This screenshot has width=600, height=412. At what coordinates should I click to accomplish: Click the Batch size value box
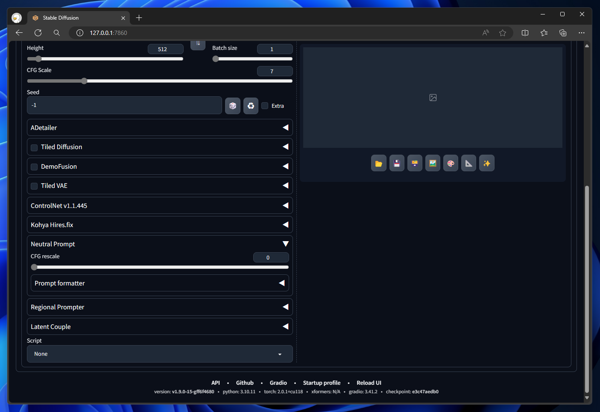click(x=275, y=49)
